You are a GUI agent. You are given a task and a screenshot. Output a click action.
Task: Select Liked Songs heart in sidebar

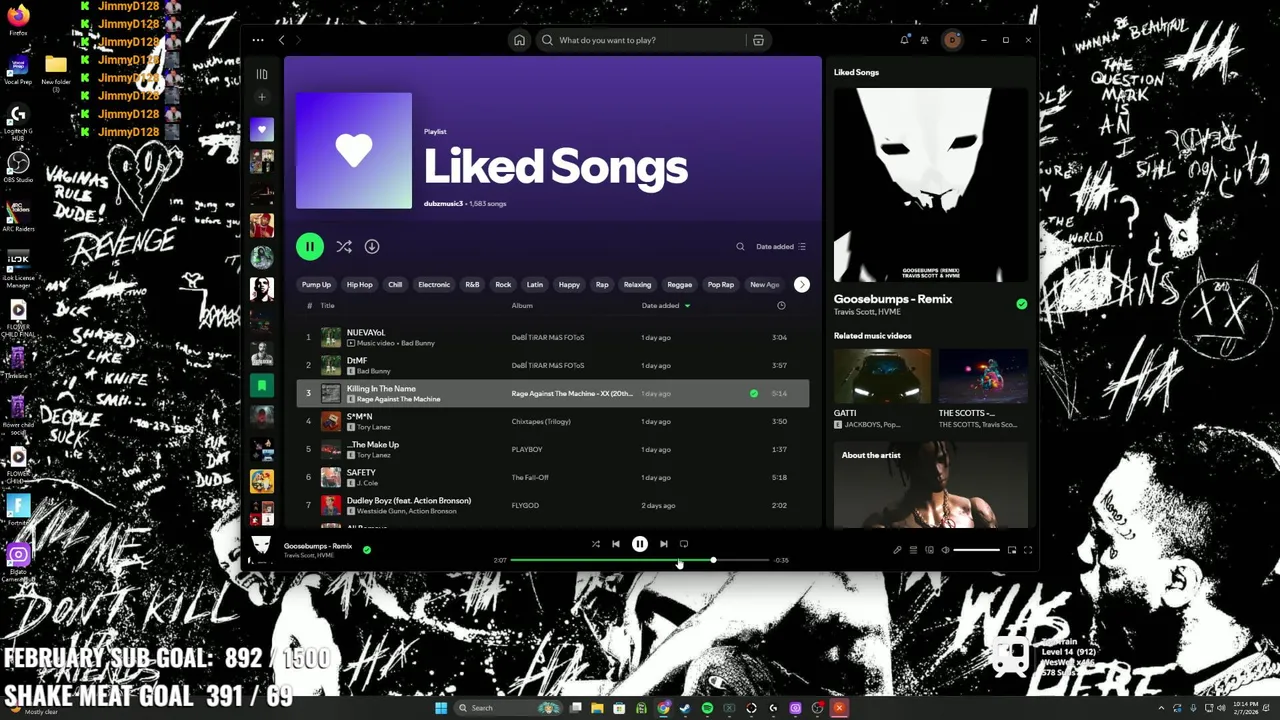pos(262,129)
